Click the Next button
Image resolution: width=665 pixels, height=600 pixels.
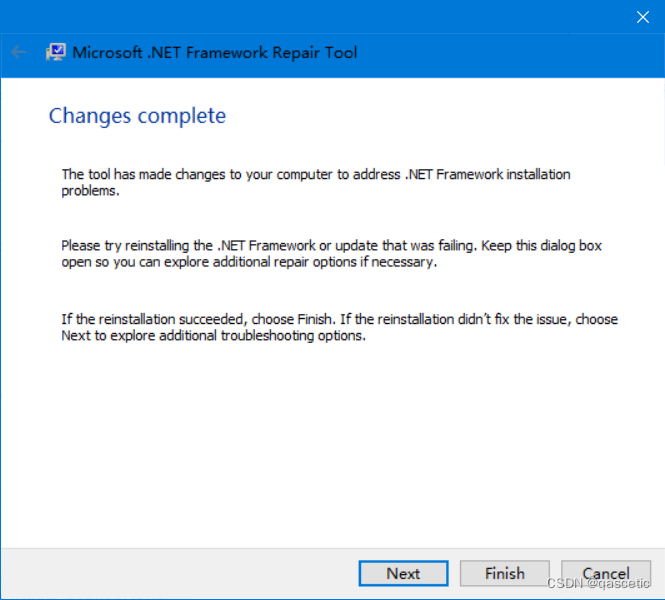[403, 573]
